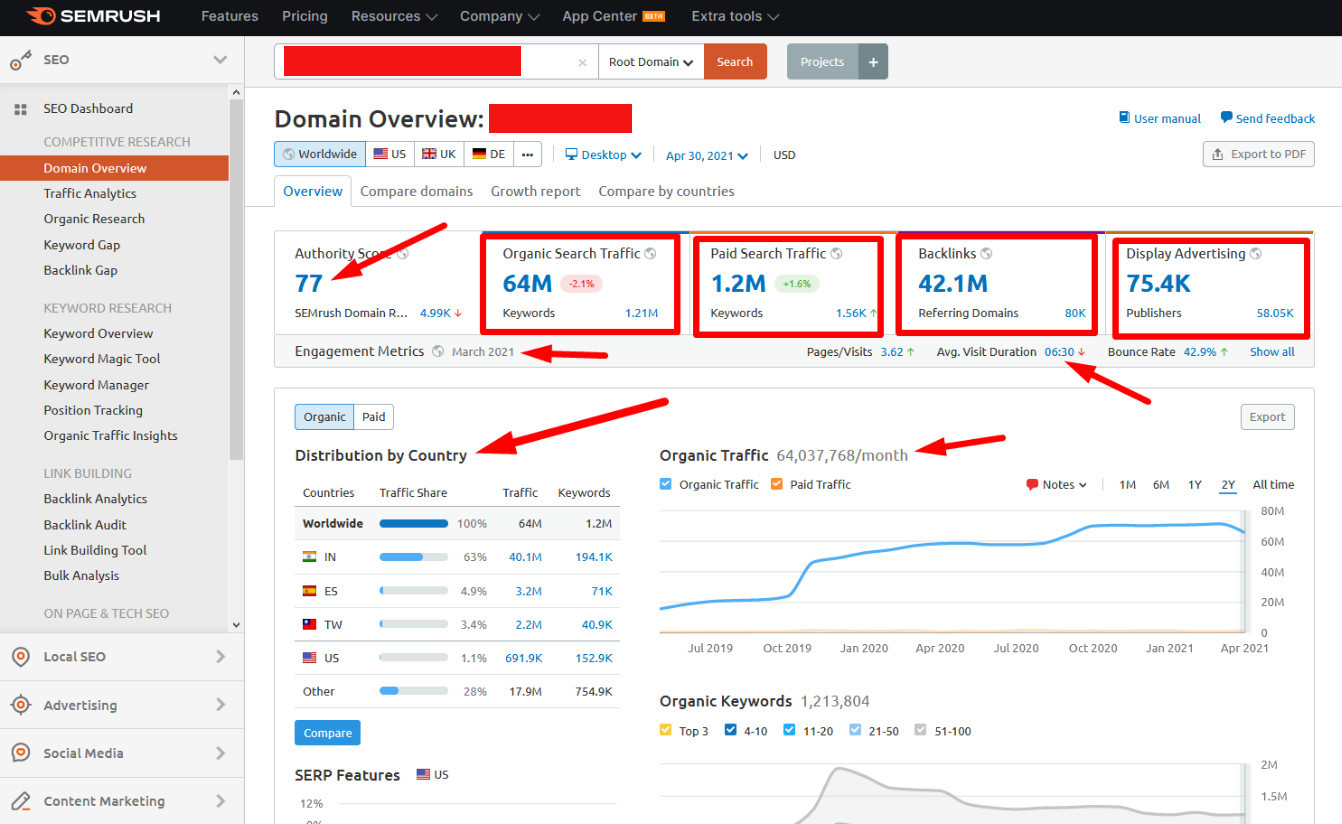
Task: Expand the Content Marketing sidebar section
Action: pyautogui.click(x=221, y=801)
